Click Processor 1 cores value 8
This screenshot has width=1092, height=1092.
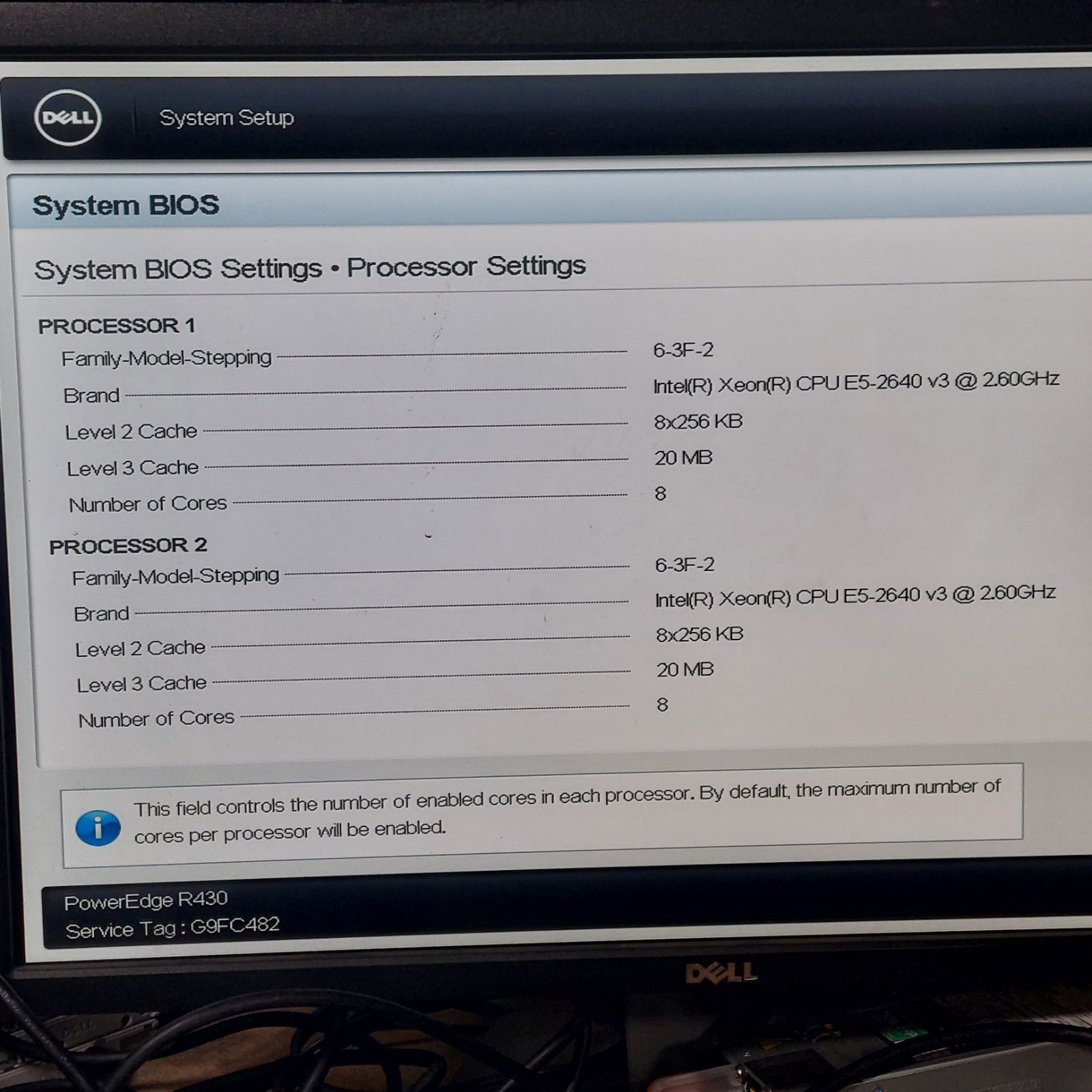tap(660, 493)
